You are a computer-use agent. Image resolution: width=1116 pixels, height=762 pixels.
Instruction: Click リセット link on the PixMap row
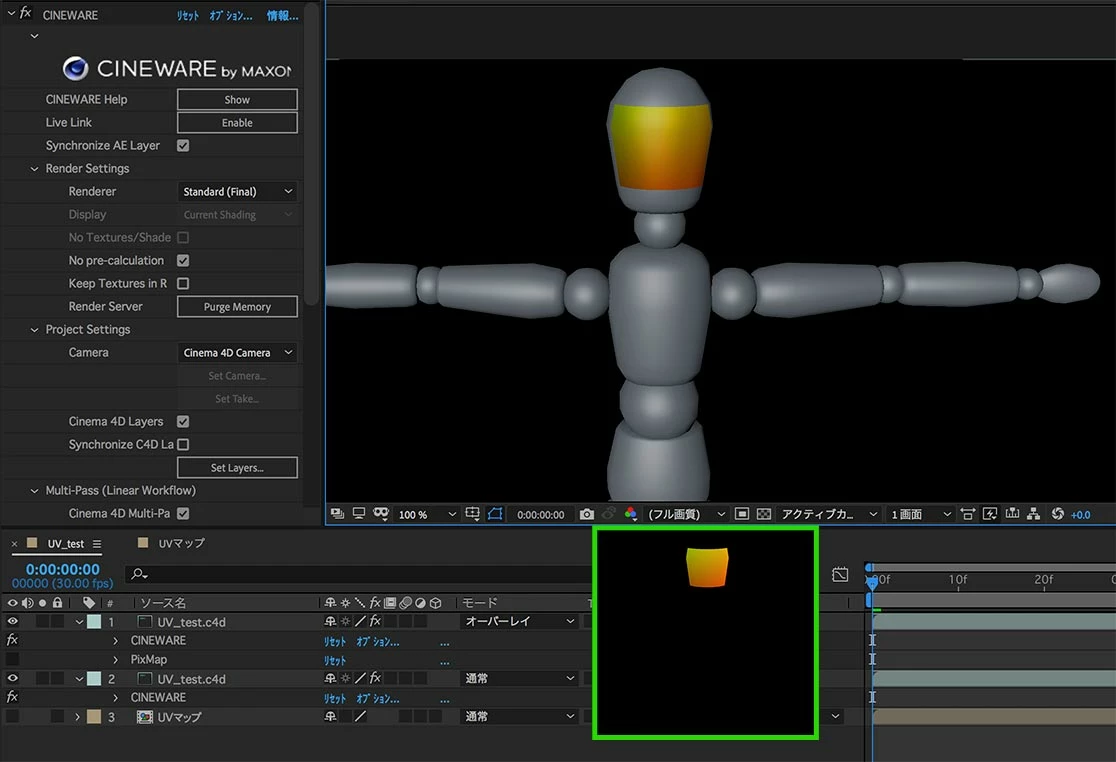click(335, 660)
